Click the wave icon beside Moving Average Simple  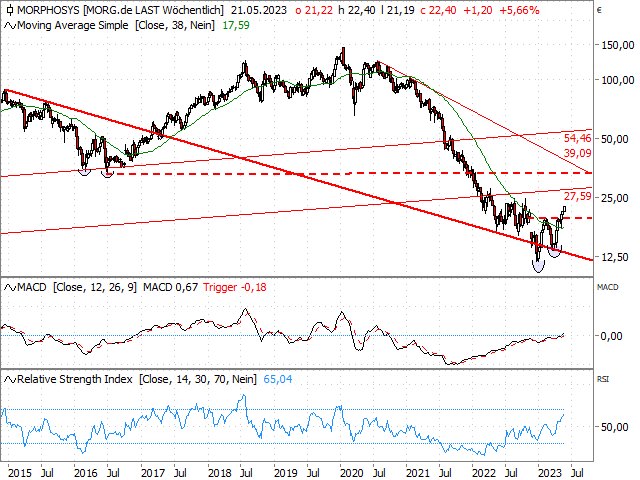tap(10, 26)
